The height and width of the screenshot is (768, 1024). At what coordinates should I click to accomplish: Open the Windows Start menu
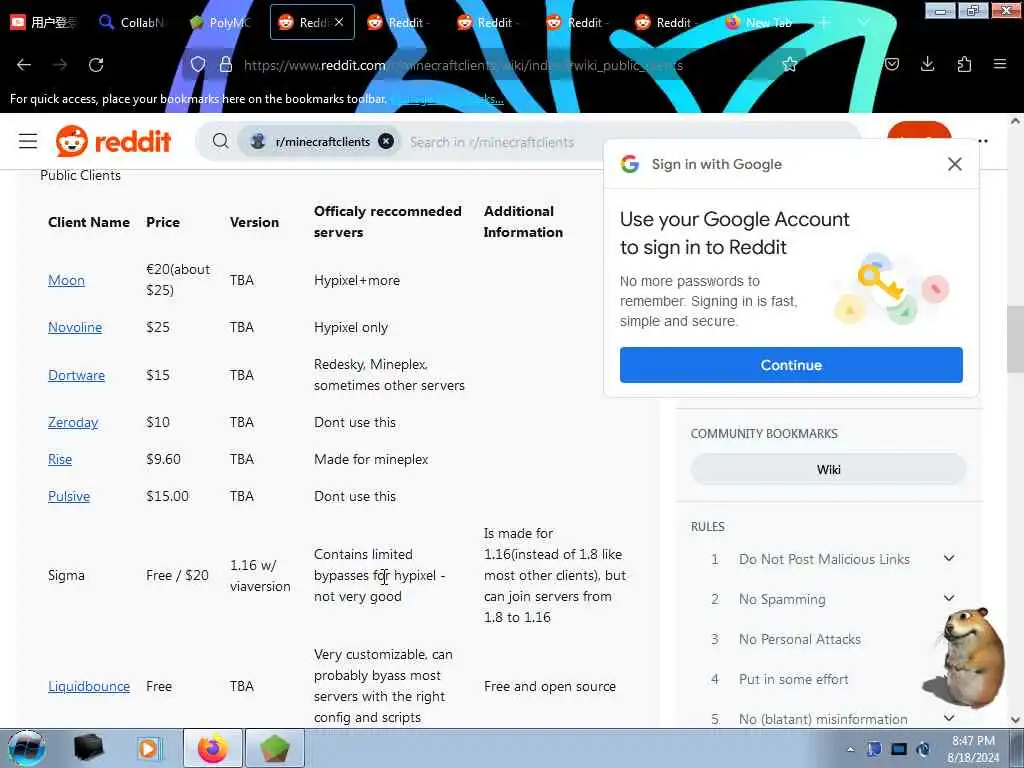(27, 748)
